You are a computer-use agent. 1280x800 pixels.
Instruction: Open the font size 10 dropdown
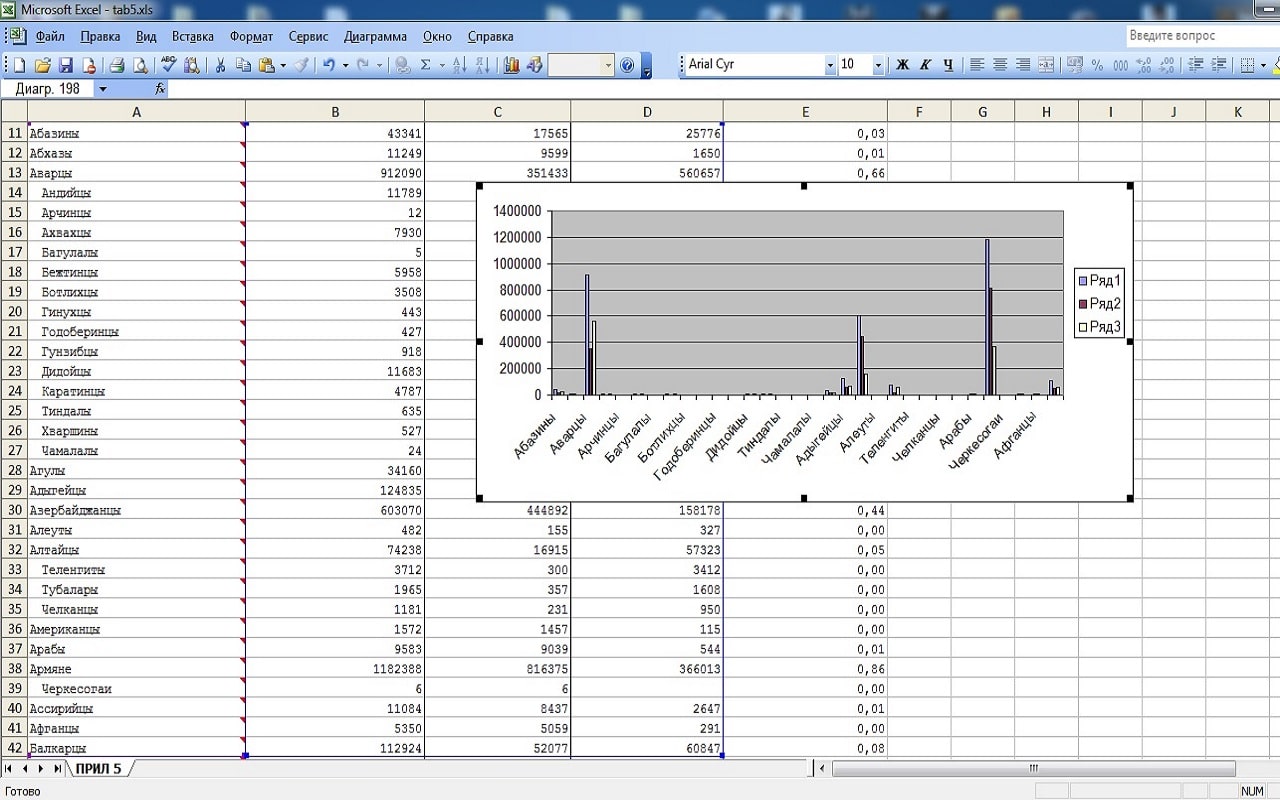coord(879,65)
